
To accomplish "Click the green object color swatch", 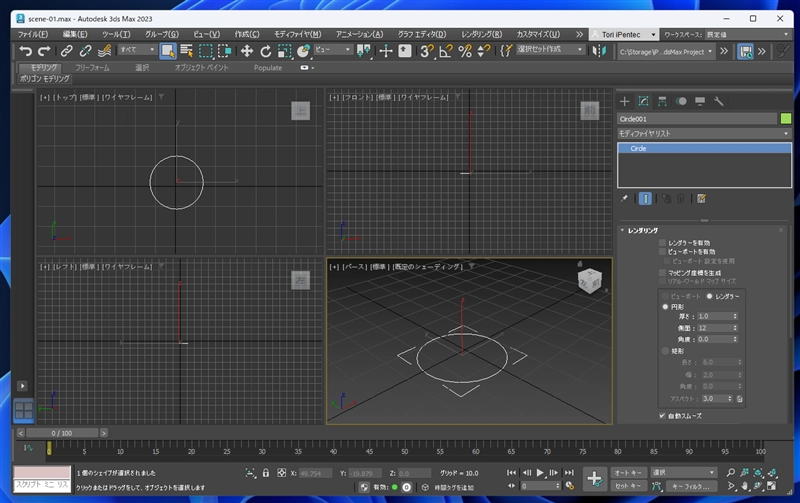I will click(x=786, y=119).
